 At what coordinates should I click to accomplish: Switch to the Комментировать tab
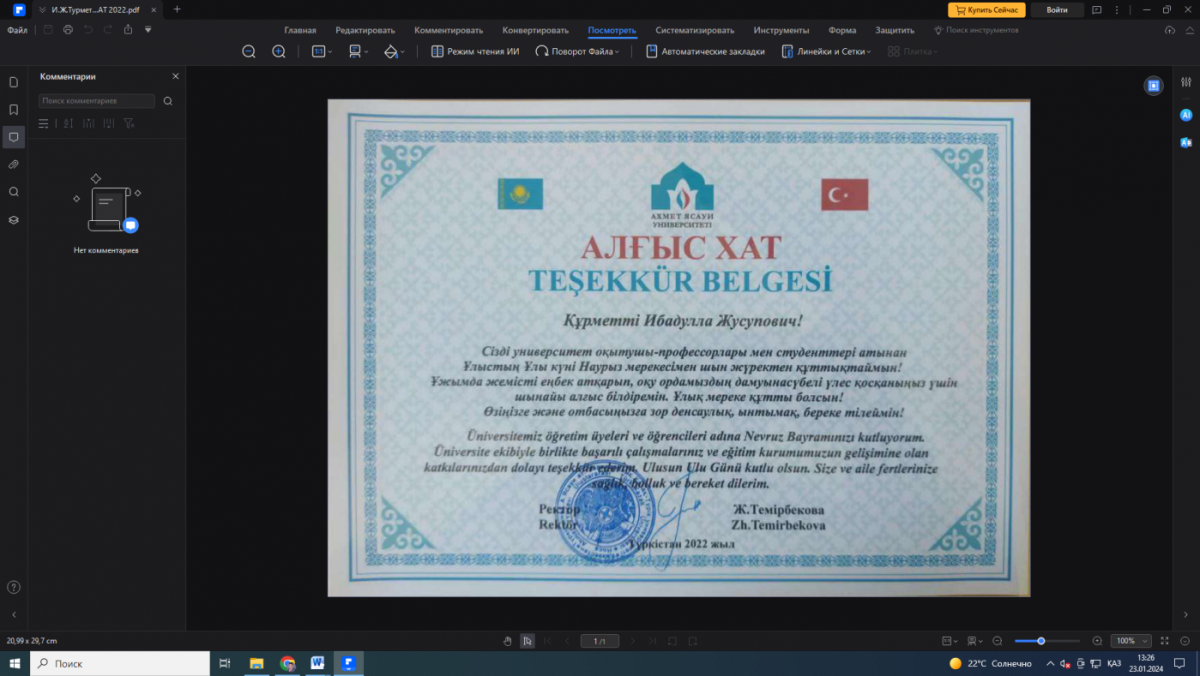448,30
